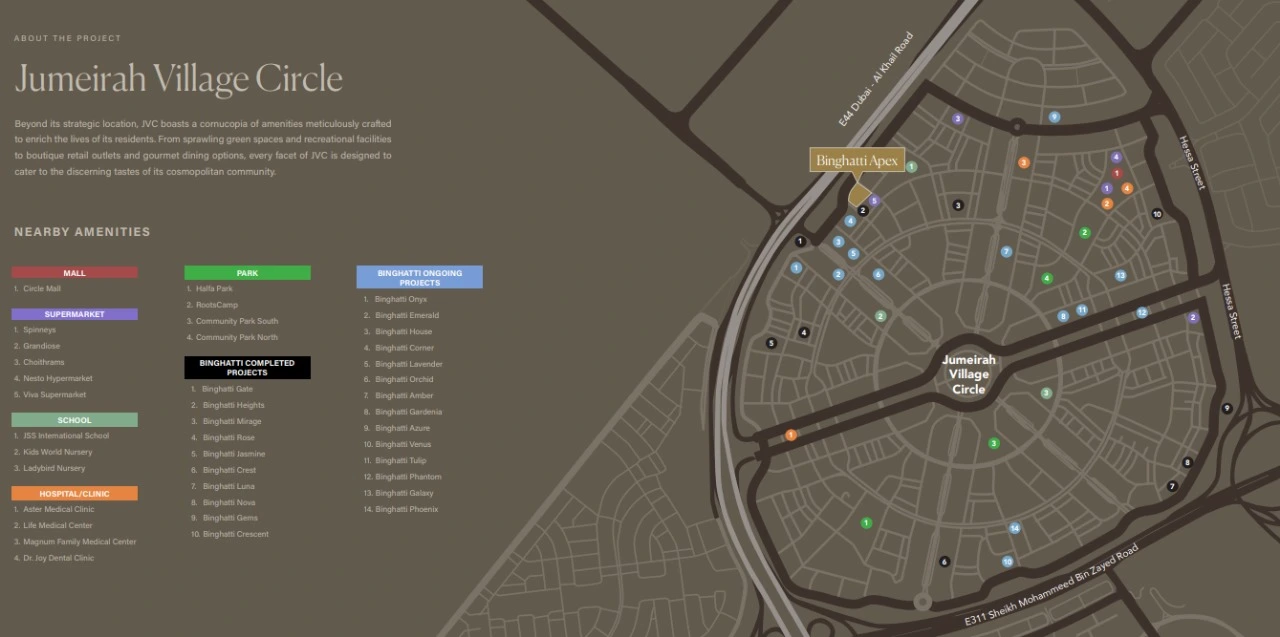Select purple Supermarket marker 4 (Nesto)
The image size is (1280, 637).
(1116, 157)
